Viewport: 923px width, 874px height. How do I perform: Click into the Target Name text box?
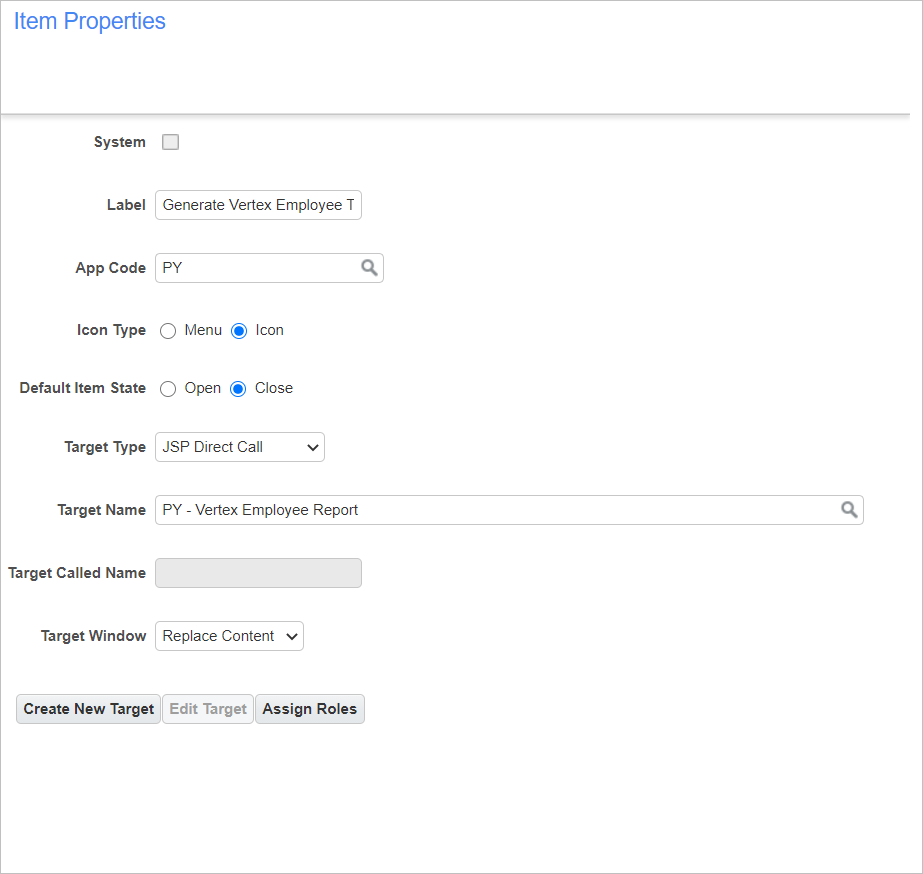[495, 510]
